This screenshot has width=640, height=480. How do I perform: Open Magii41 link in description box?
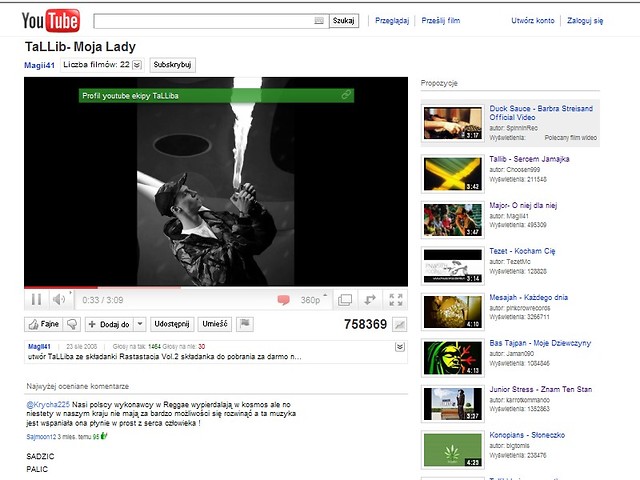(39, 347)
